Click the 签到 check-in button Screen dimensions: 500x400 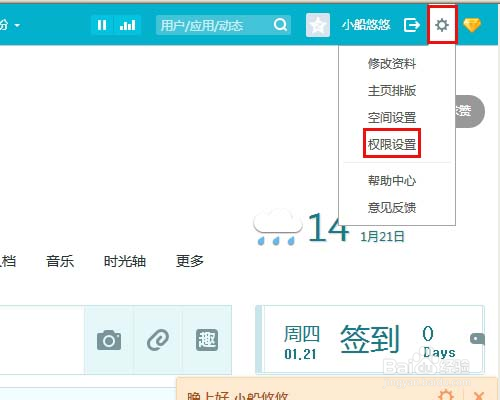click(x=370, y=339)
